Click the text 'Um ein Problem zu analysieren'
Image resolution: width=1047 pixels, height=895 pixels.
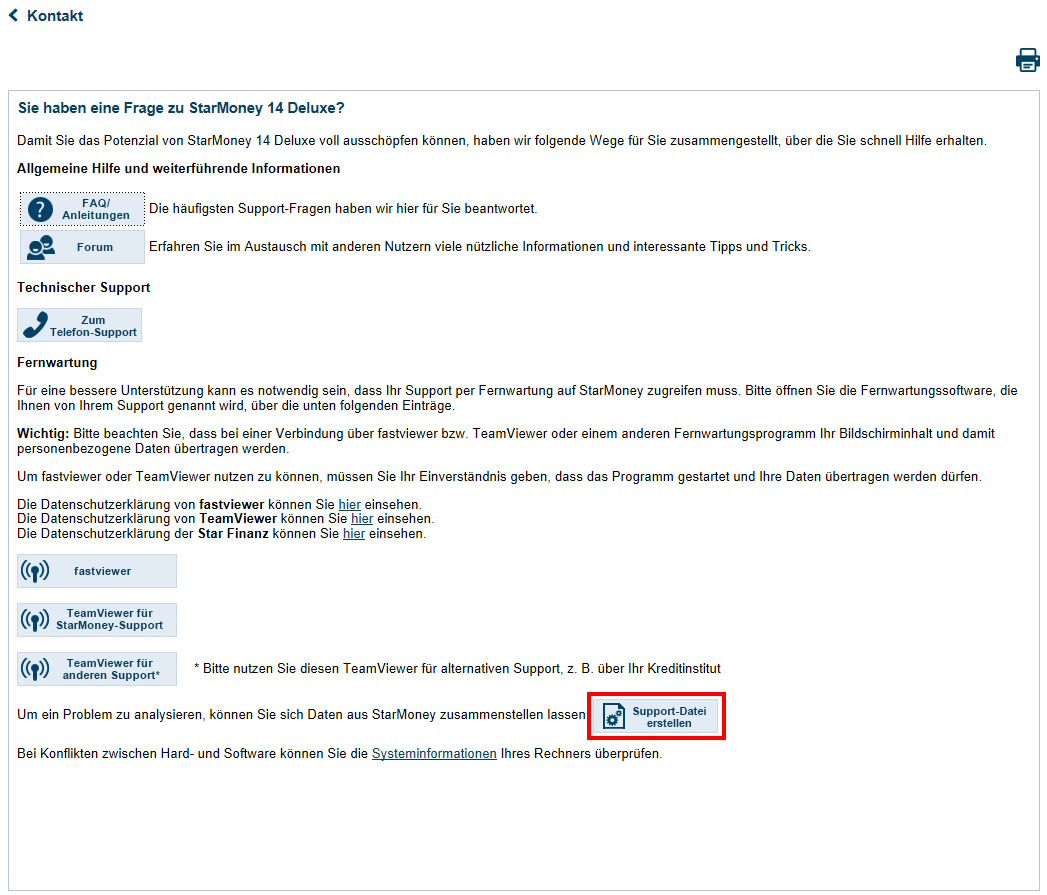(x=301, y=715)
